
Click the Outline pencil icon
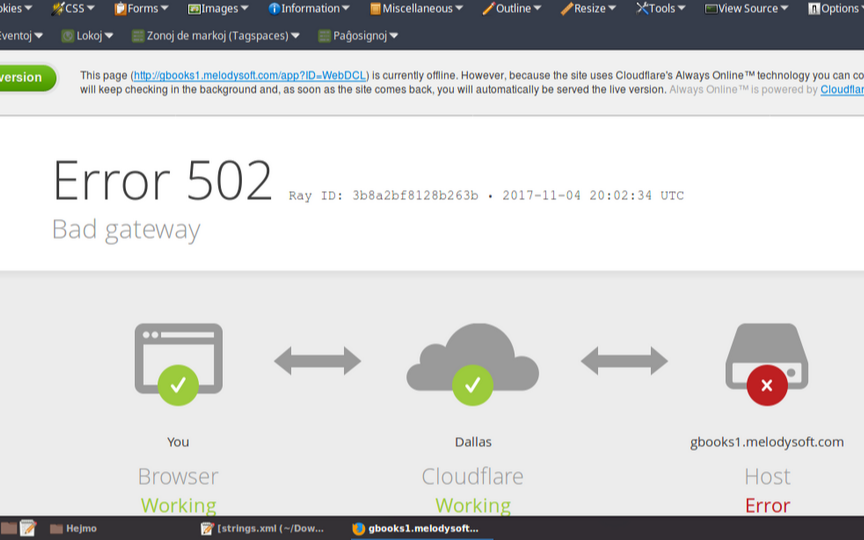pyautogui.click(x=488, y=8)
